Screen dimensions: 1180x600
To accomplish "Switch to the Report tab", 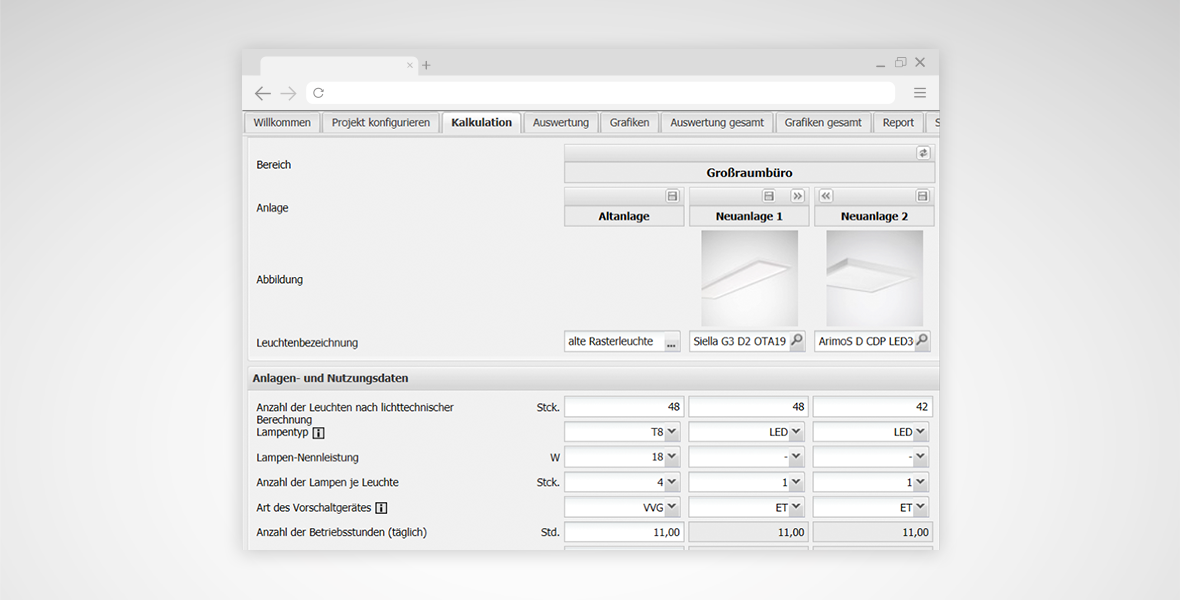I will coord(898,123).
